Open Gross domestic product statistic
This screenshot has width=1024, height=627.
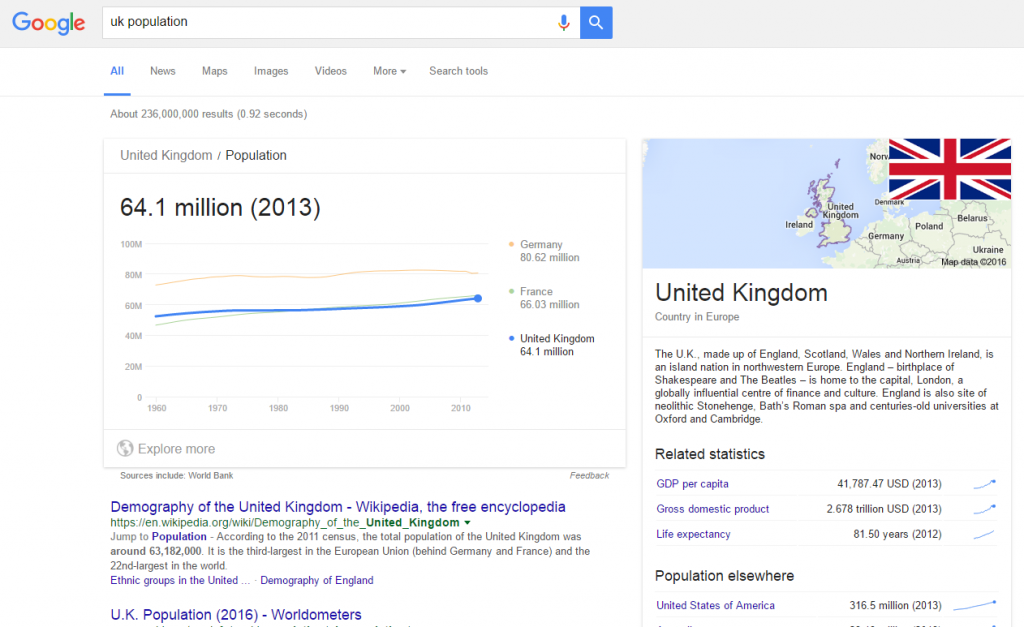(712, 509)
